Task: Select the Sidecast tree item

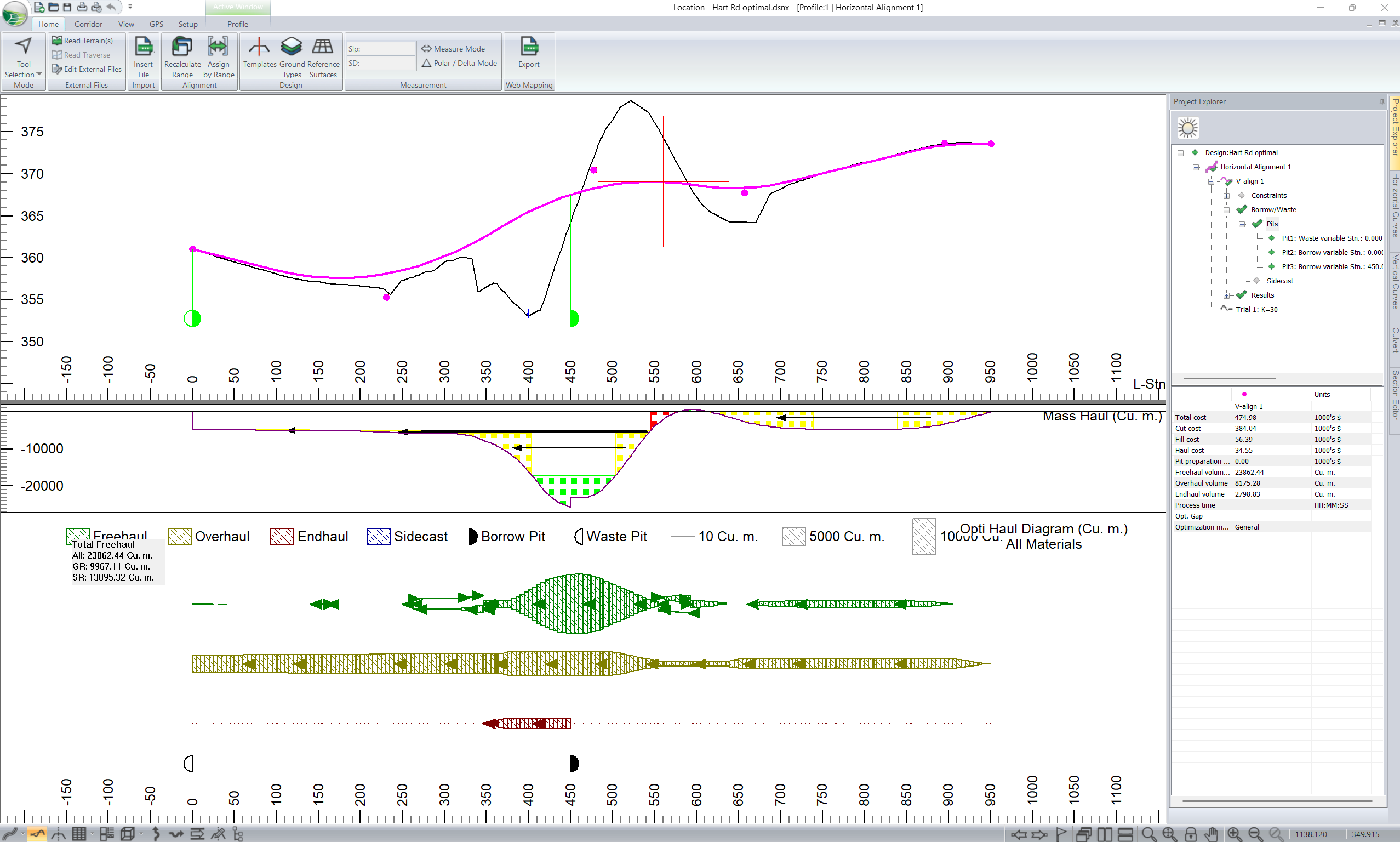Action: [1280, 281]
